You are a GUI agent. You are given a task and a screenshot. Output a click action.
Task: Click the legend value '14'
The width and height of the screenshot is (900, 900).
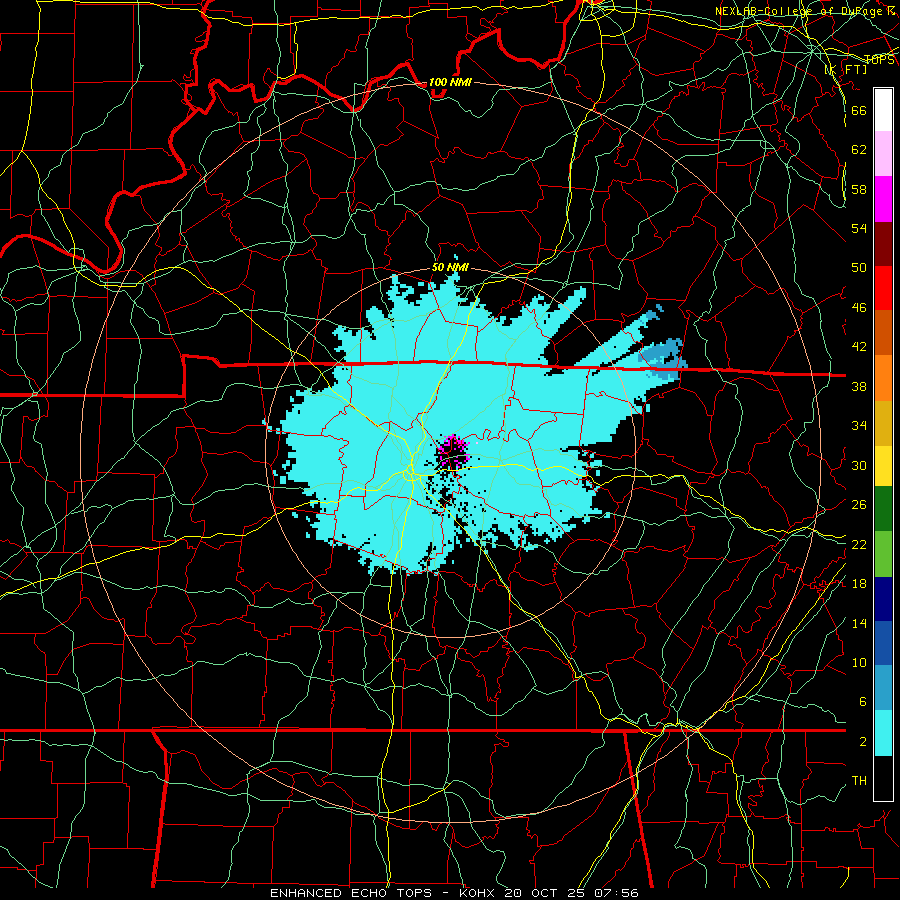coord(859,623)
